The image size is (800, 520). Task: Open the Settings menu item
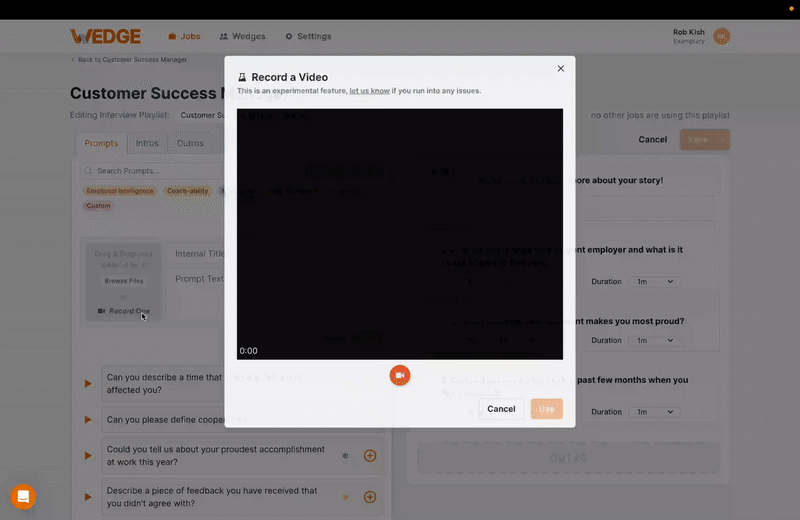[x=308, y=36]
